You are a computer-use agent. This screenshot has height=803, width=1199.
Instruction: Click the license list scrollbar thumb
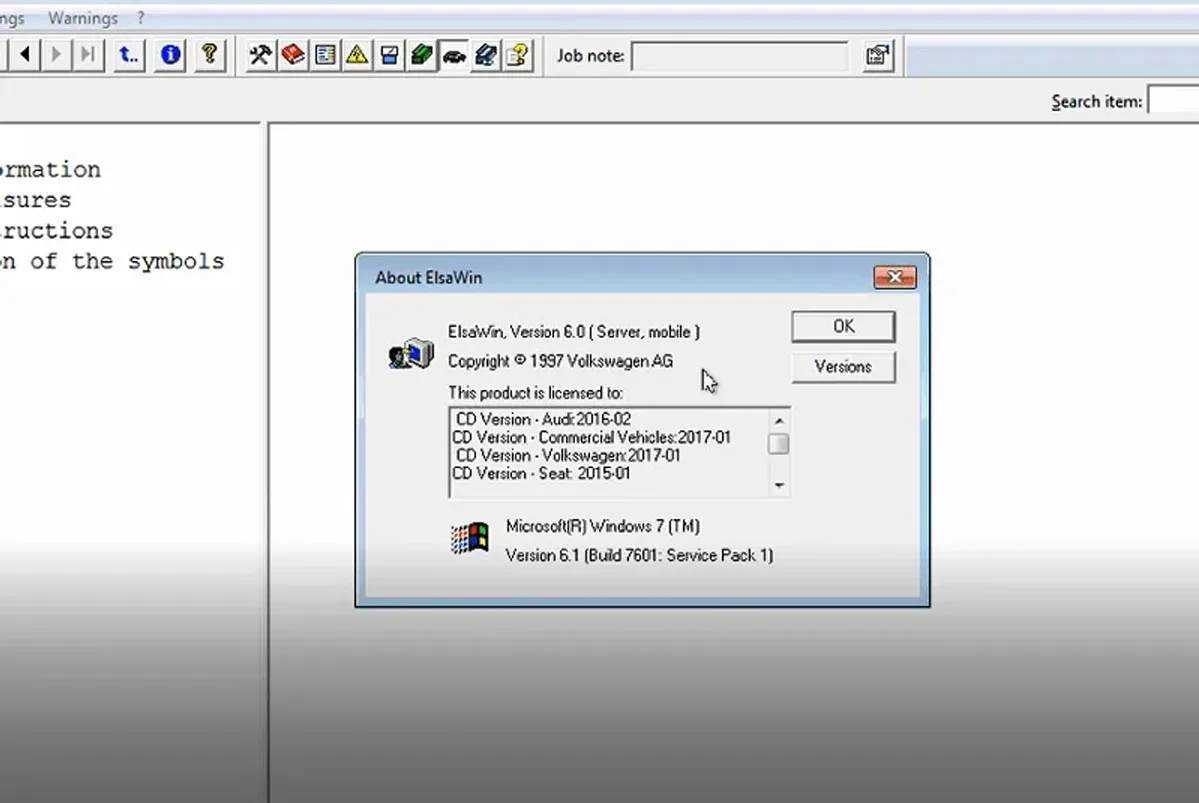pyautogui.click(x=778, y=444)
